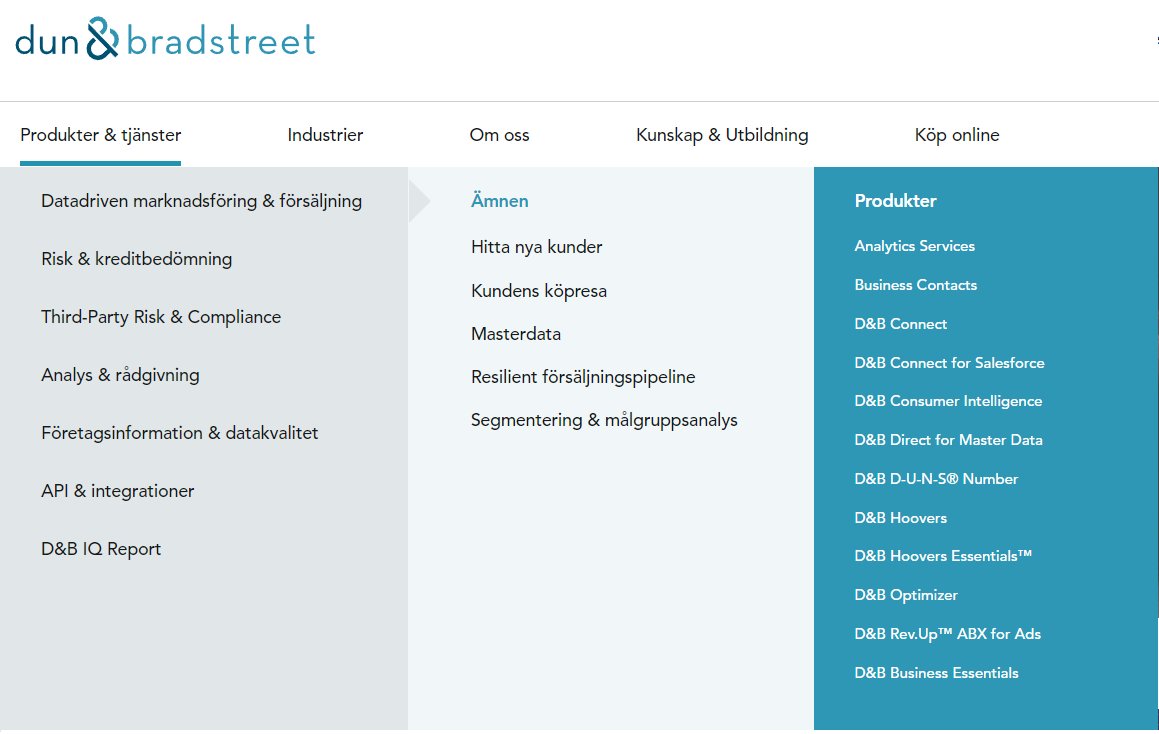Expand Third-Party Risk & Compliance category
This screenshot has width=1159, height=734.
pyautogui.click(x=161, y=317)
